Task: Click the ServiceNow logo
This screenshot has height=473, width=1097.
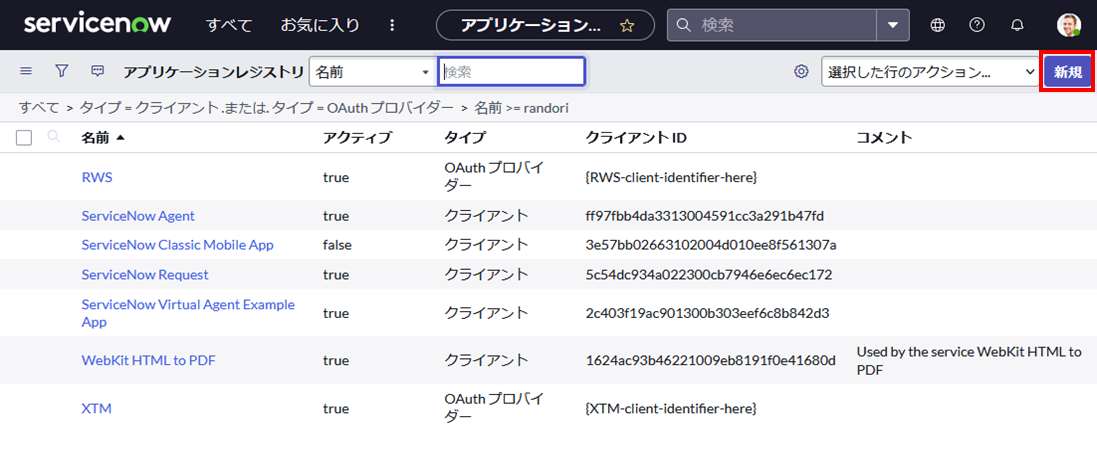Action: [97, 24]
